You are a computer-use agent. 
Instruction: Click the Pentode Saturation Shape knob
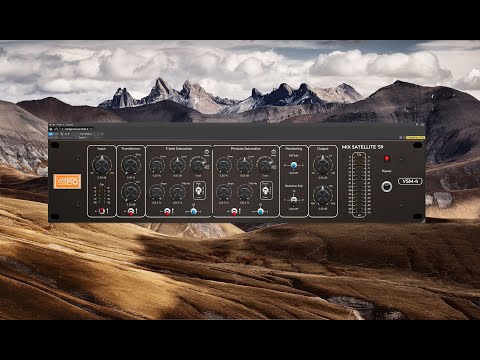tap(224, 192)
